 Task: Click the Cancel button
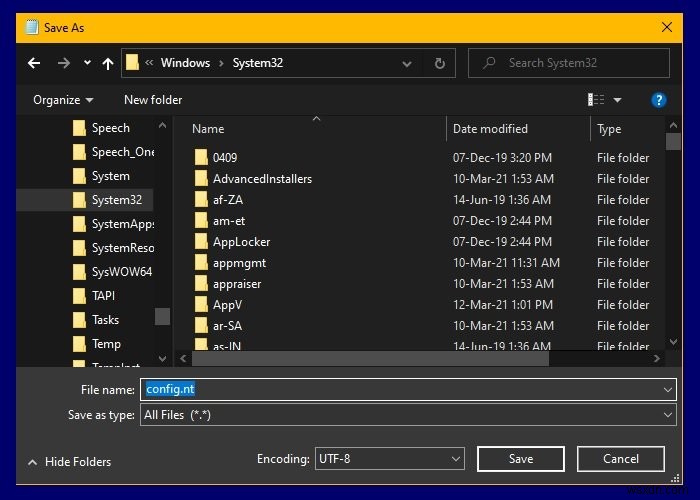click(x=621, y=458)
